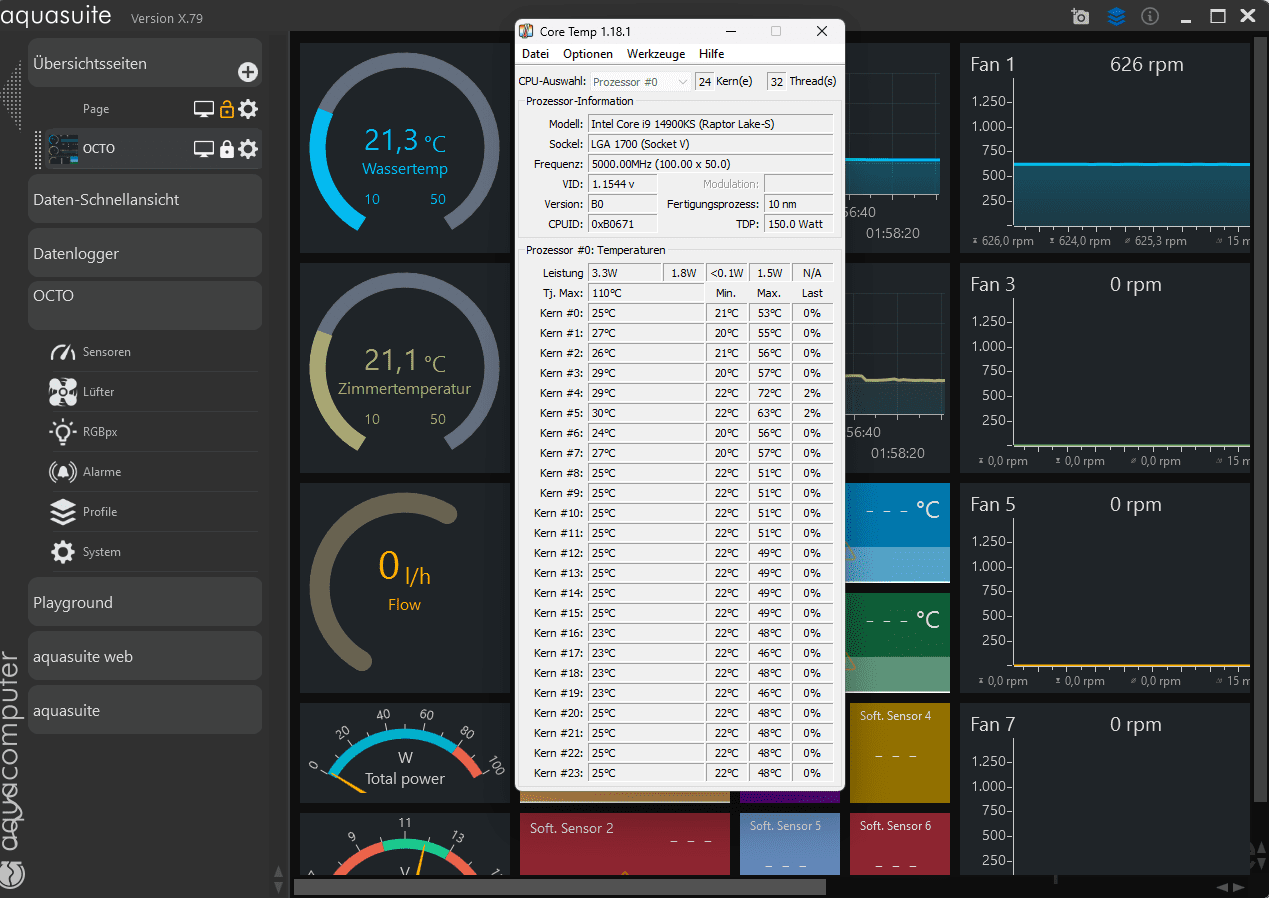This screenshot has height=898, width=1269.
Task: Open the blue layers icon in aquasuite title bar
Action: tap(1116, 17)
